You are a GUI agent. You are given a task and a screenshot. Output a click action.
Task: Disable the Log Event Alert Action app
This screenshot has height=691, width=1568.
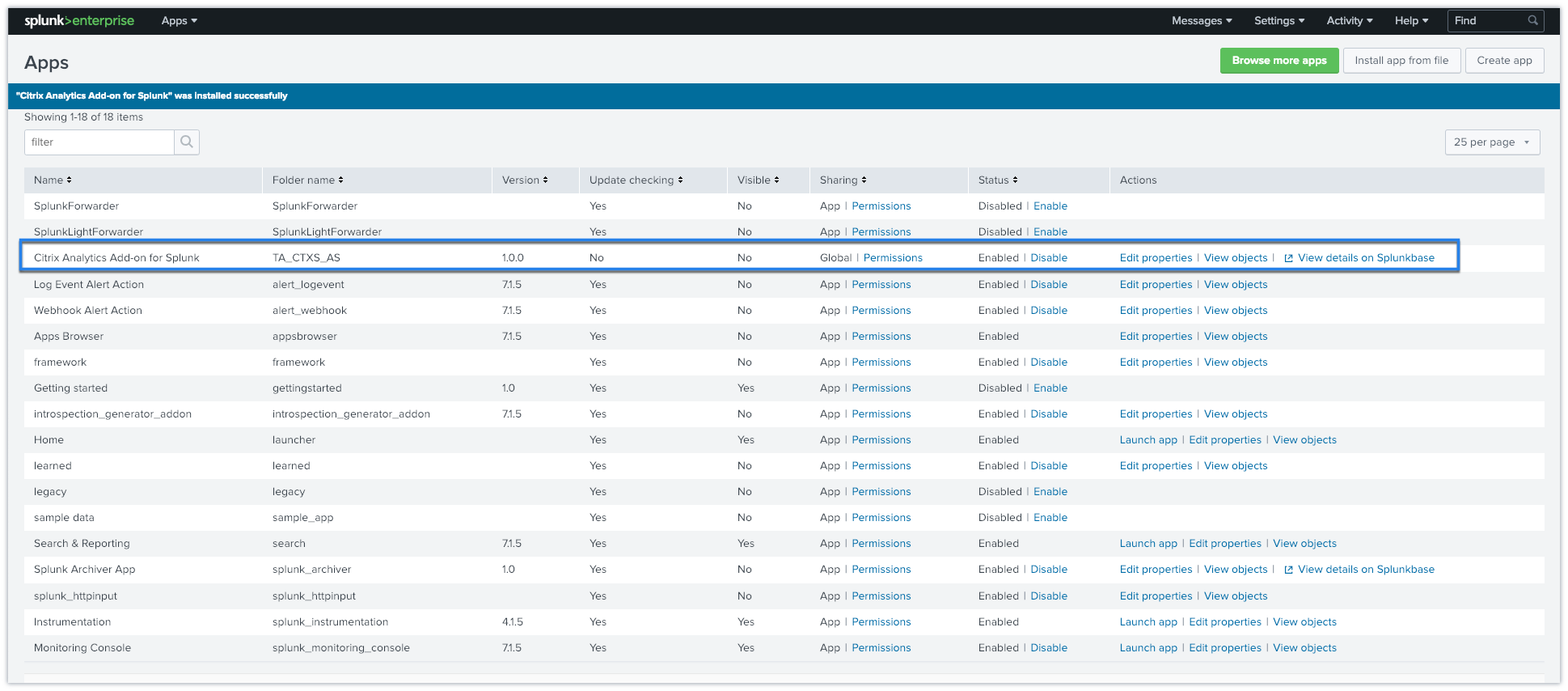(1049, 285)
